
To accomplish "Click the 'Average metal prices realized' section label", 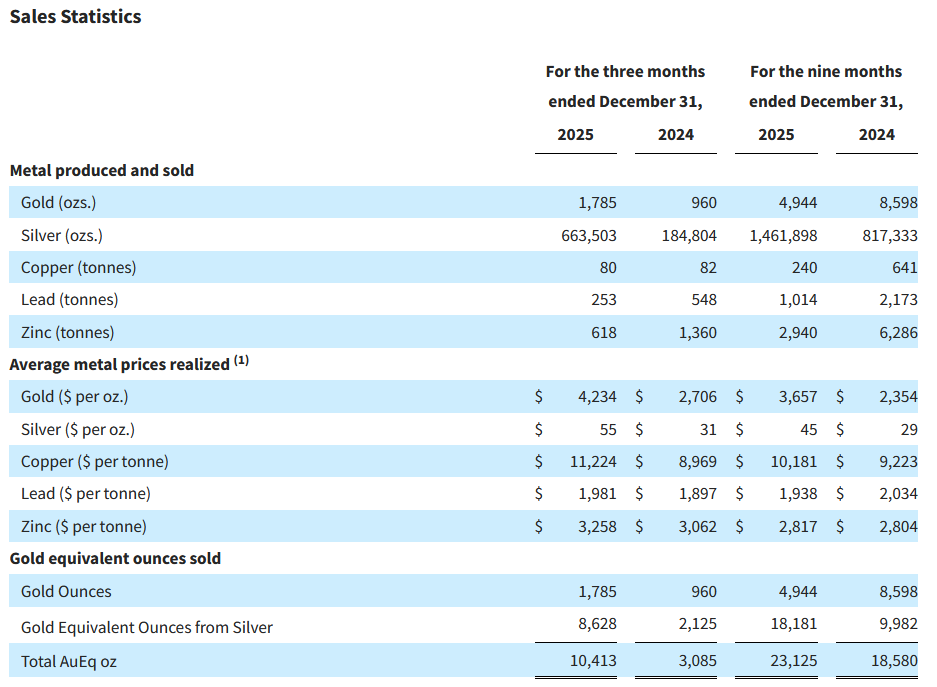I will 119,365.
